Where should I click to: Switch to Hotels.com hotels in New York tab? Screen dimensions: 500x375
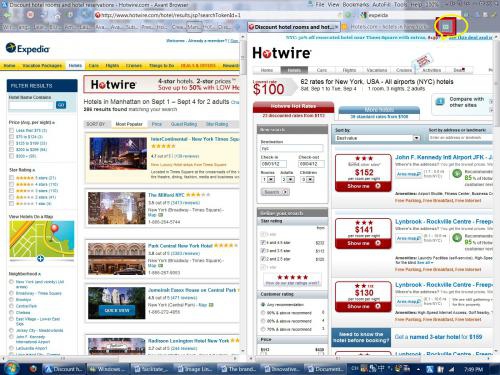pos(387,27)
